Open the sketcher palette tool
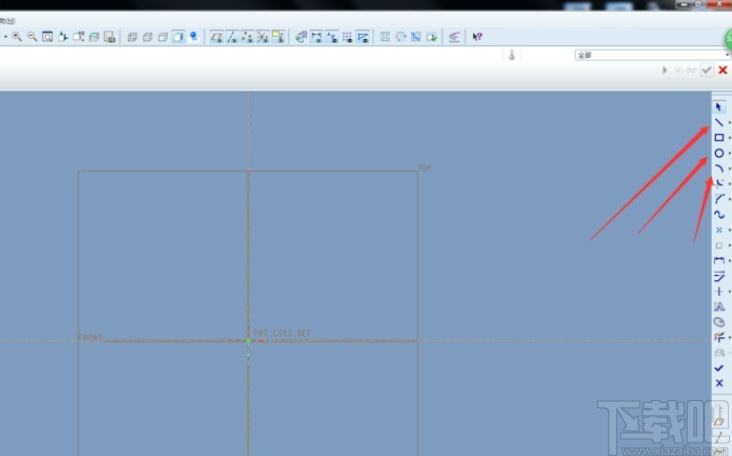Viewport: 732px width, 456px height. click(x=719, y=322)
